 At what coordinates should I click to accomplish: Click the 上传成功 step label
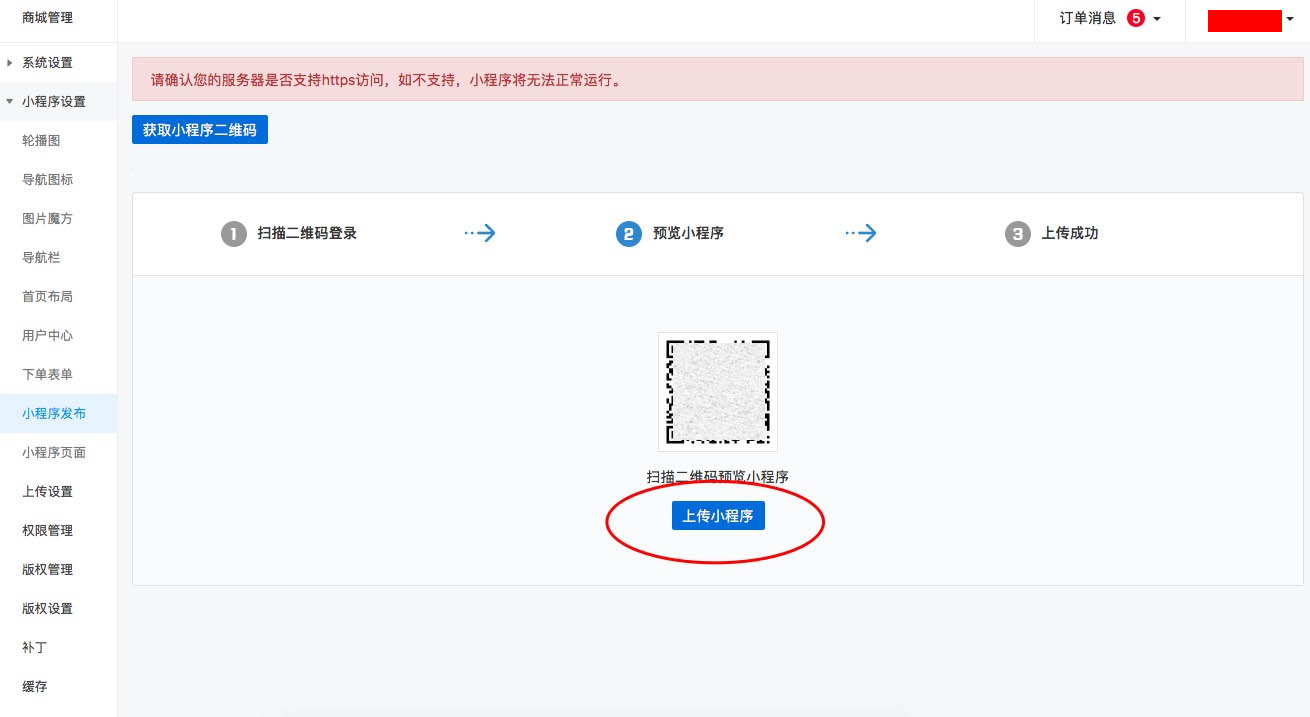(x=1070, y=233)
